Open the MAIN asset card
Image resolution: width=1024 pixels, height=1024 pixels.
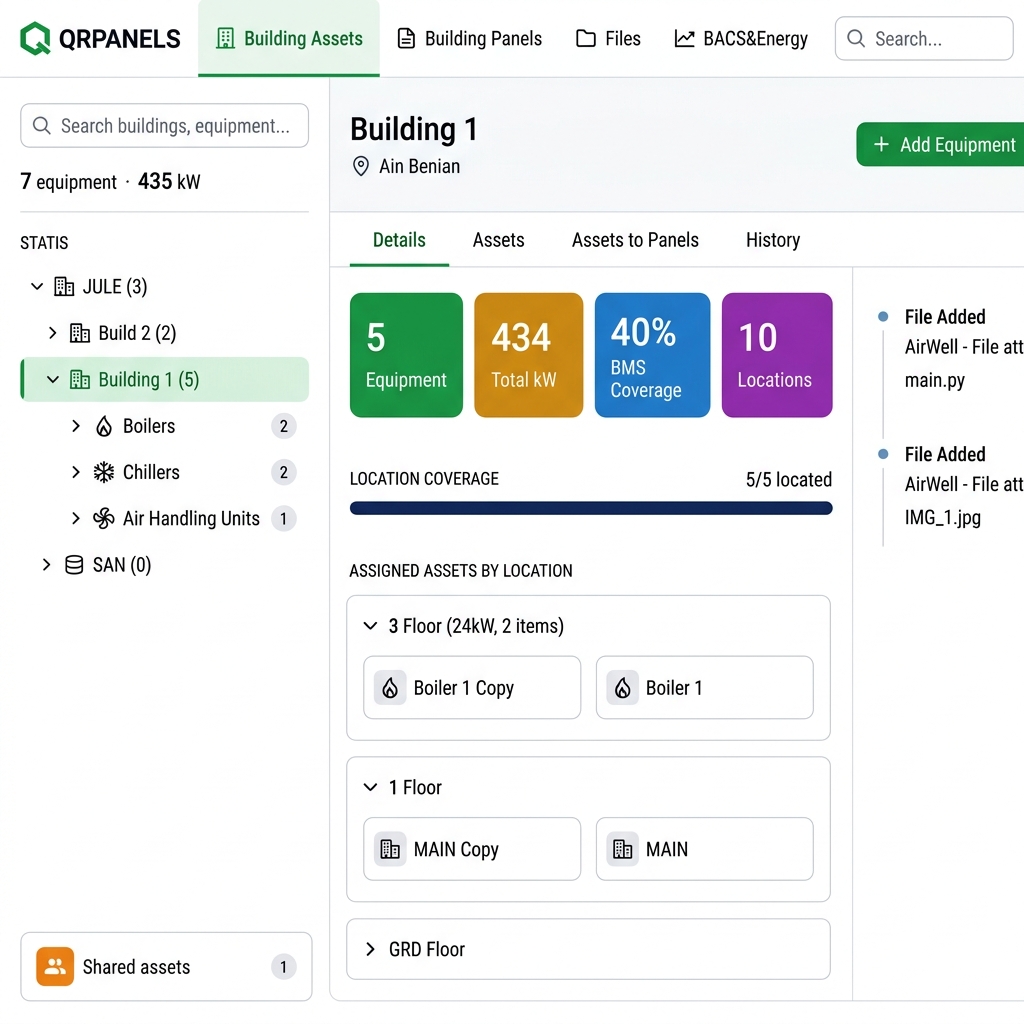(x=705, y=849)
